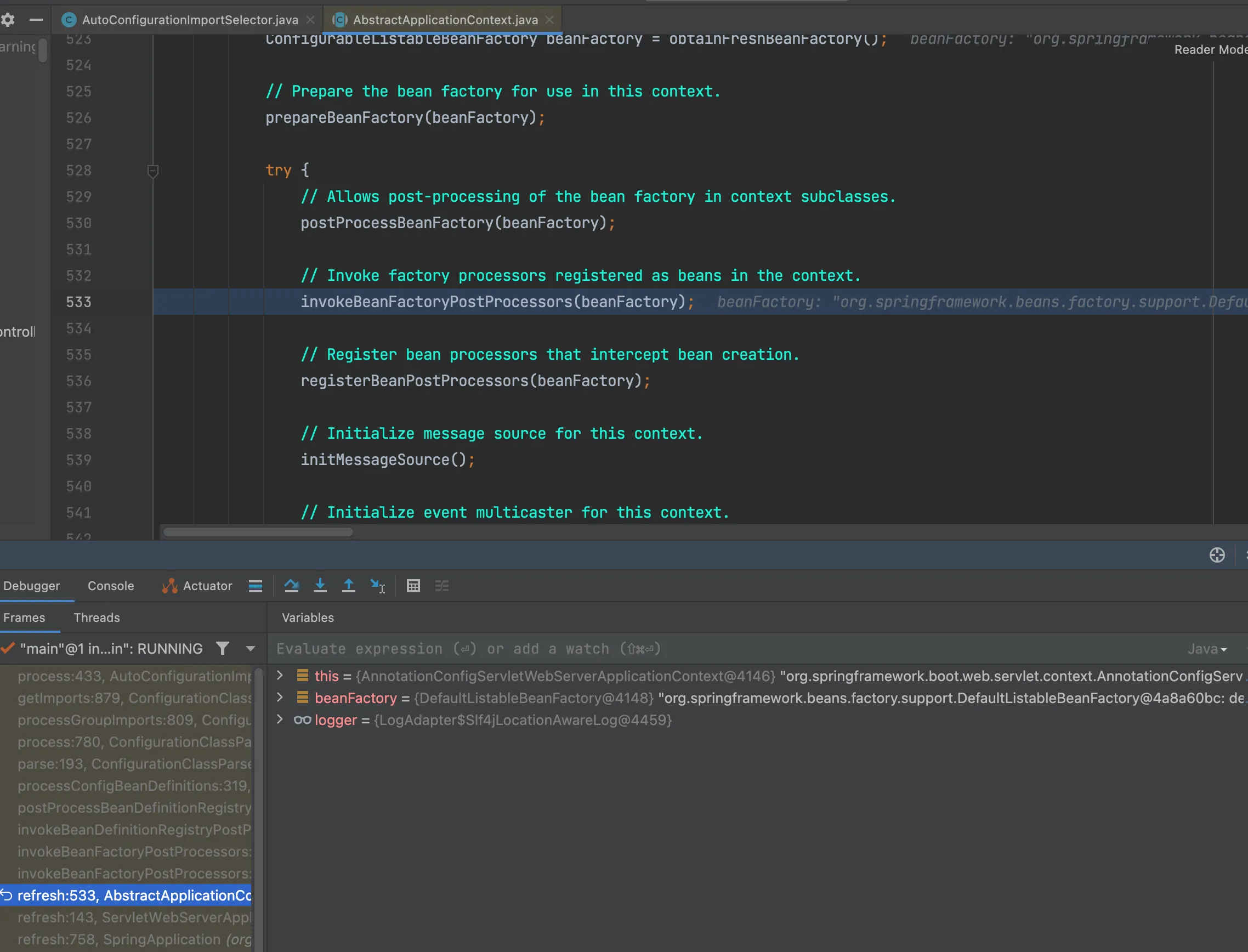Open the thread selector dropdown arrow
Viewport: 1248px width, 952px height.
click(251, 648)
